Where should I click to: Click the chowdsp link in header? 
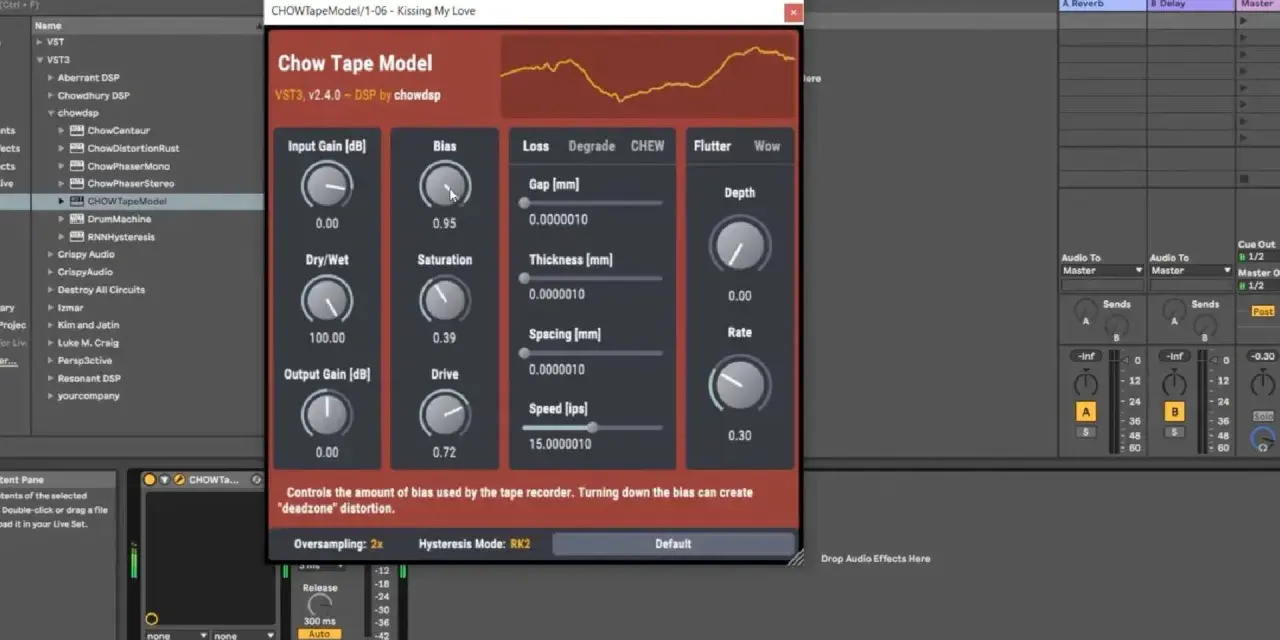click(x=417, y=96)
